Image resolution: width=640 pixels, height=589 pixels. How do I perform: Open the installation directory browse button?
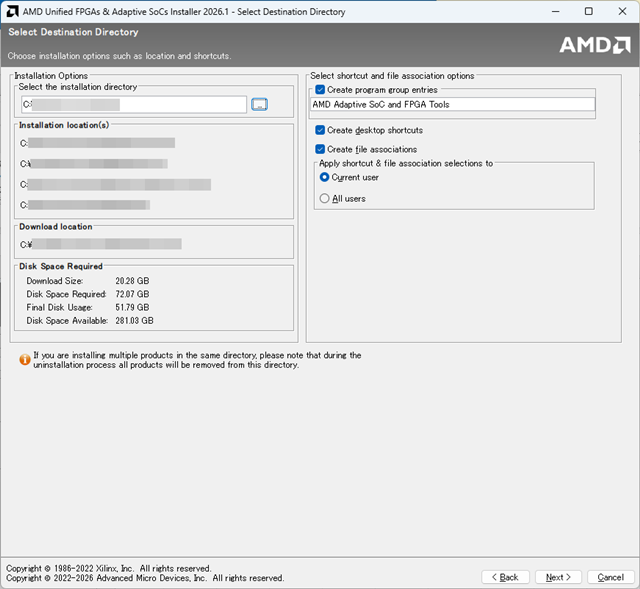(260, 104)
